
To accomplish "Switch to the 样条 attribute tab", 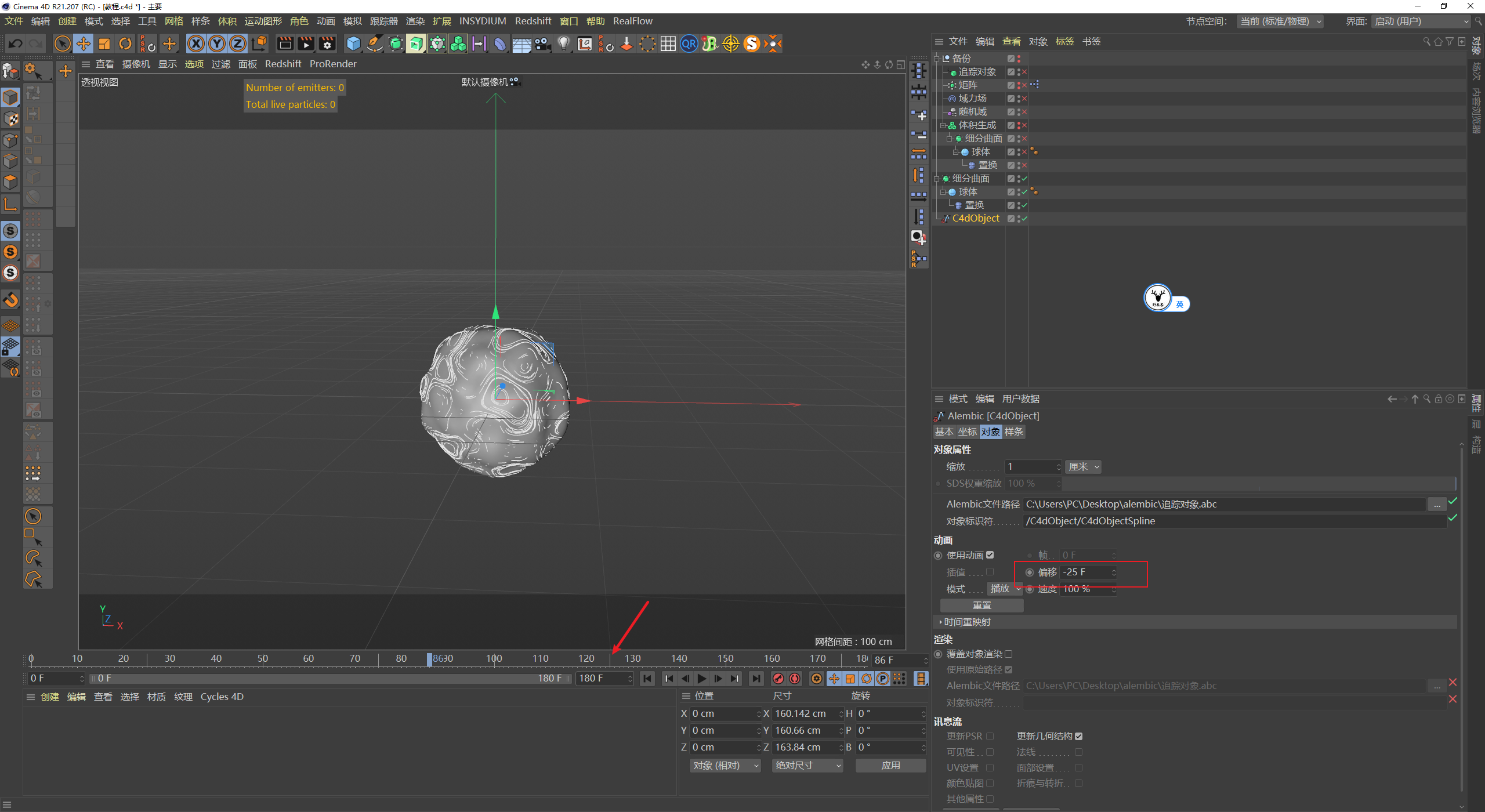I will point(1013,432).
